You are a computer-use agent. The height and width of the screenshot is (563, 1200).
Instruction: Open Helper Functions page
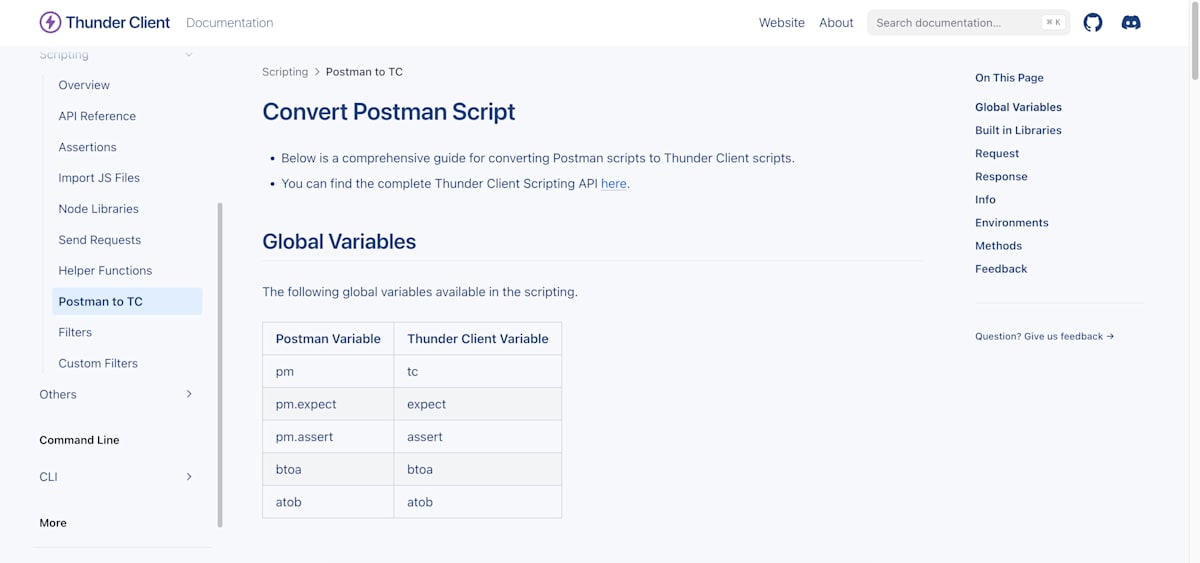click(105, 271)
